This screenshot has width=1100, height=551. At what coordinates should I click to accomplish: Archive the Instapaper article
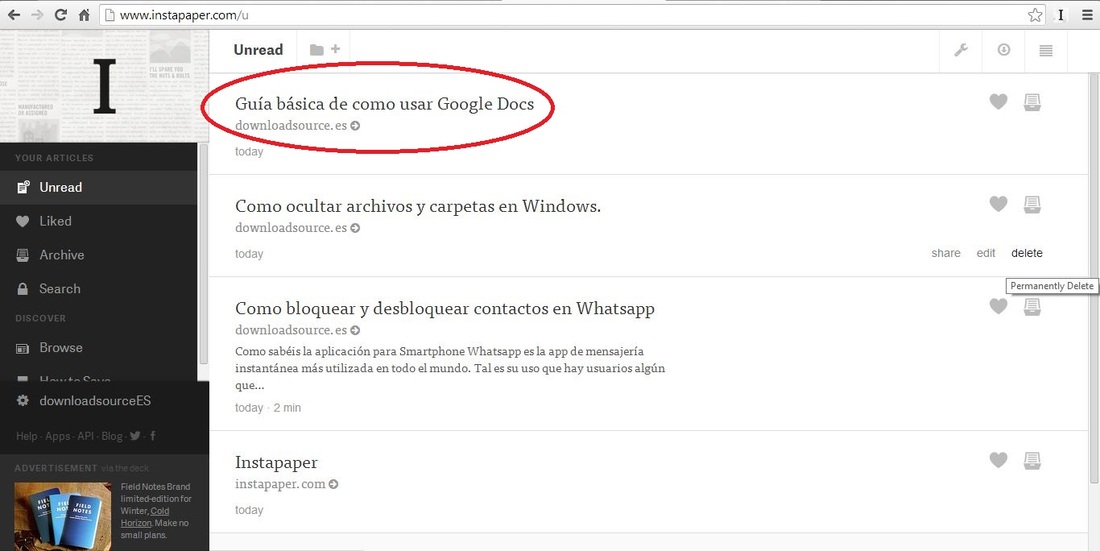[1032, 460]
